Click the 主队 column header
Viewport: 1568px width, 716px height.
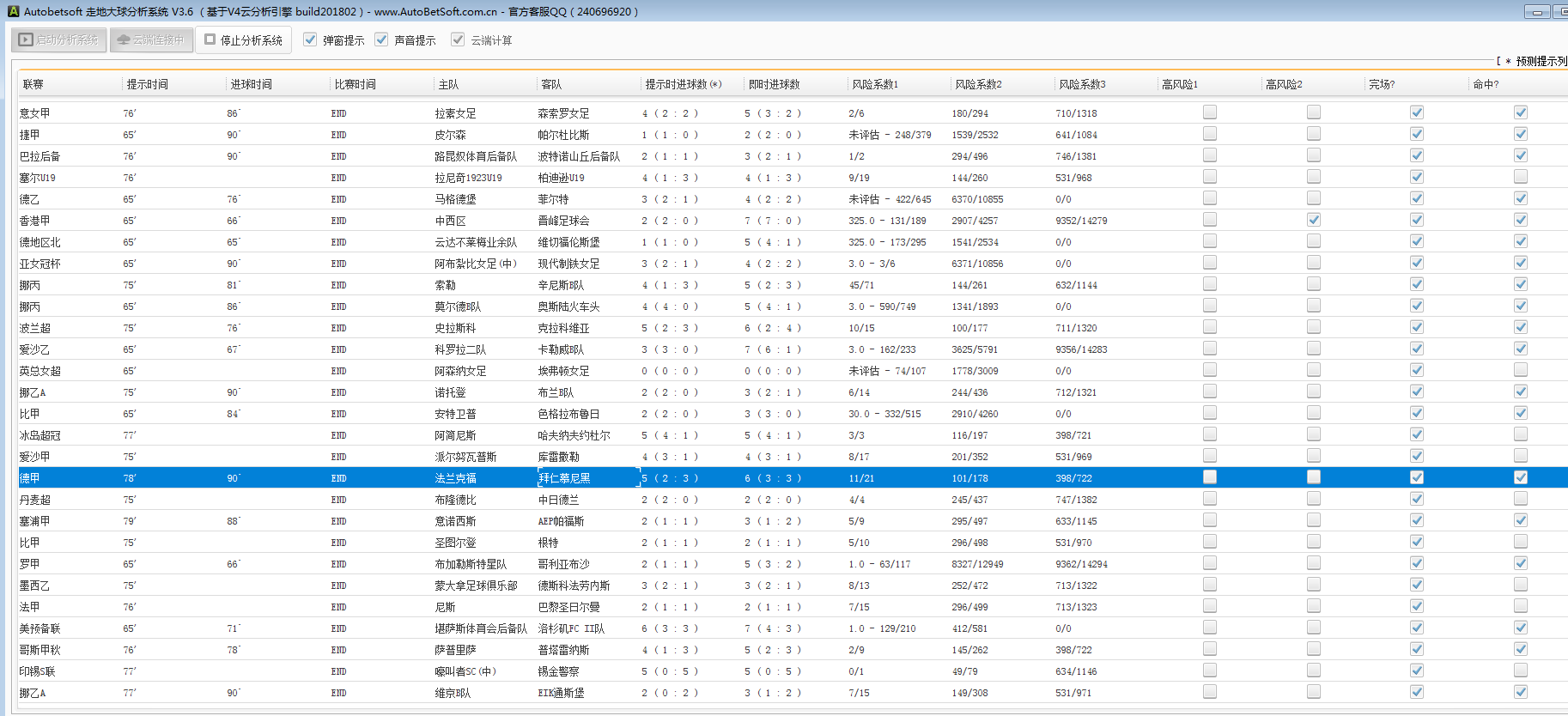click(x=448, y=84)
